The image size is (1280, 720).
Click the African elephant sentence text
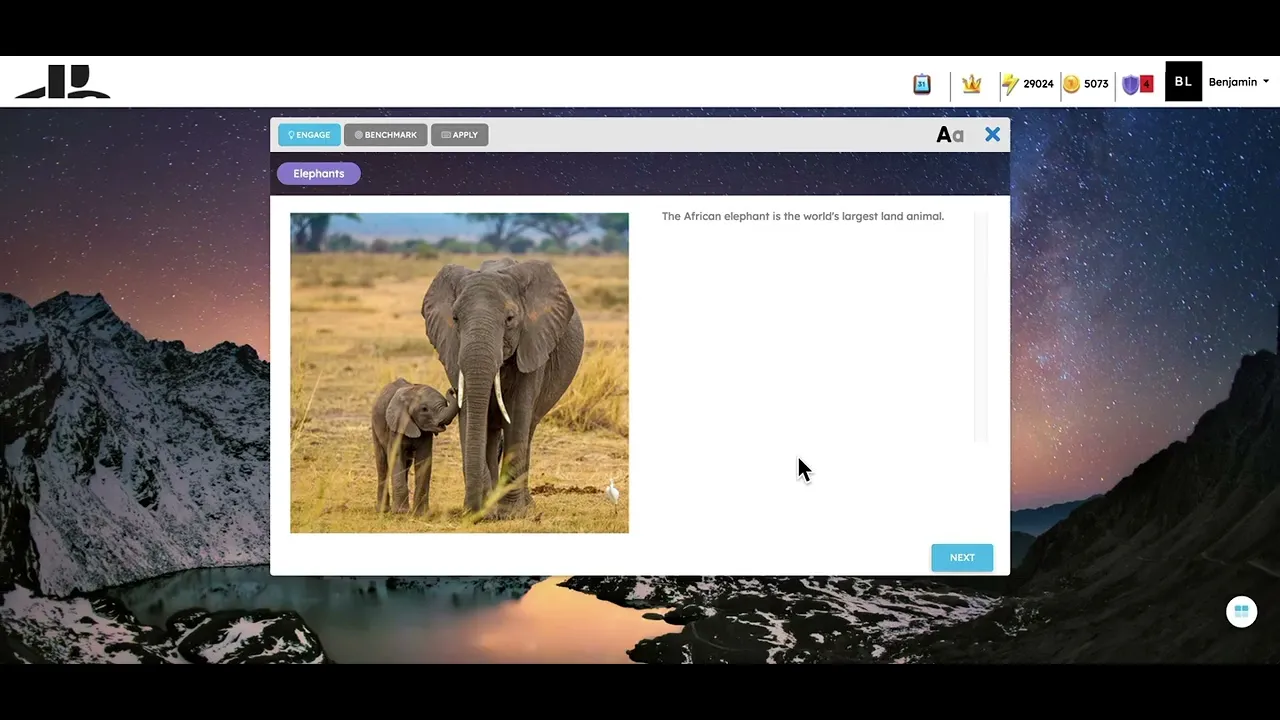(x=802, y=216)
